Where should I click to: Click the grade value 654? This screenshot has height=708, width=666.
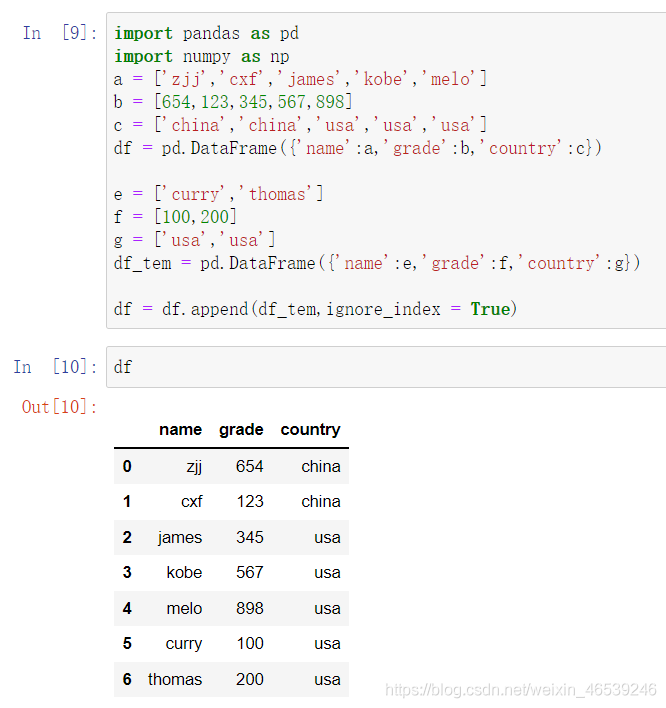[250, 466]
